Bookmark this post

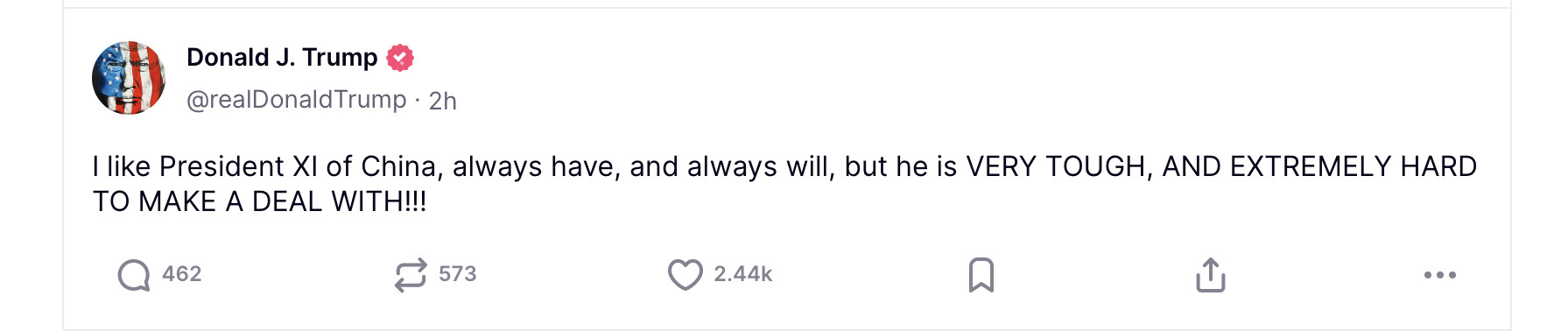(x=981, y=275)
